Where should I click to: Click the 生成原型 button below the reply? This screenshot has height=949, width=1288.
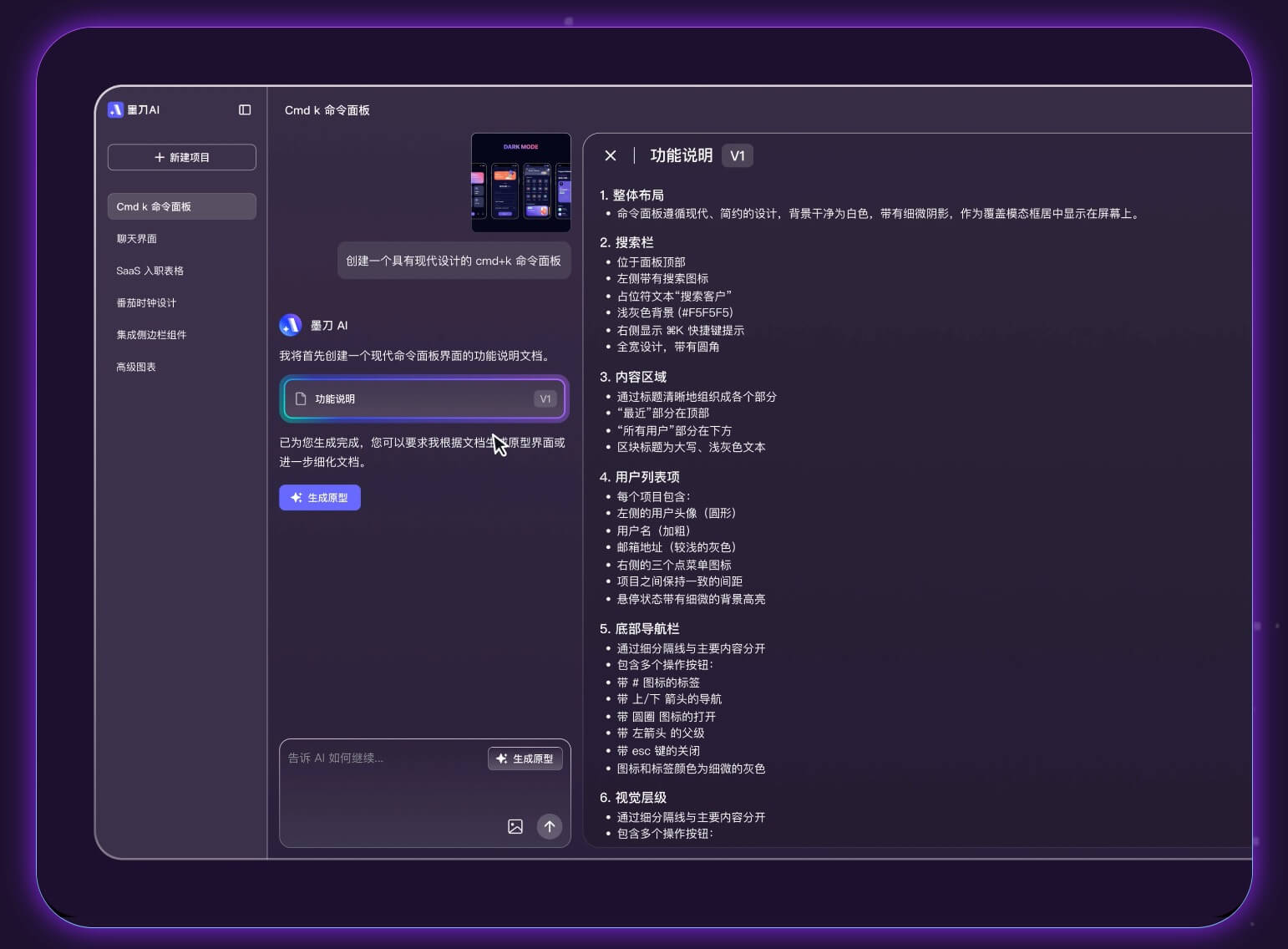(x=320, y=497)
